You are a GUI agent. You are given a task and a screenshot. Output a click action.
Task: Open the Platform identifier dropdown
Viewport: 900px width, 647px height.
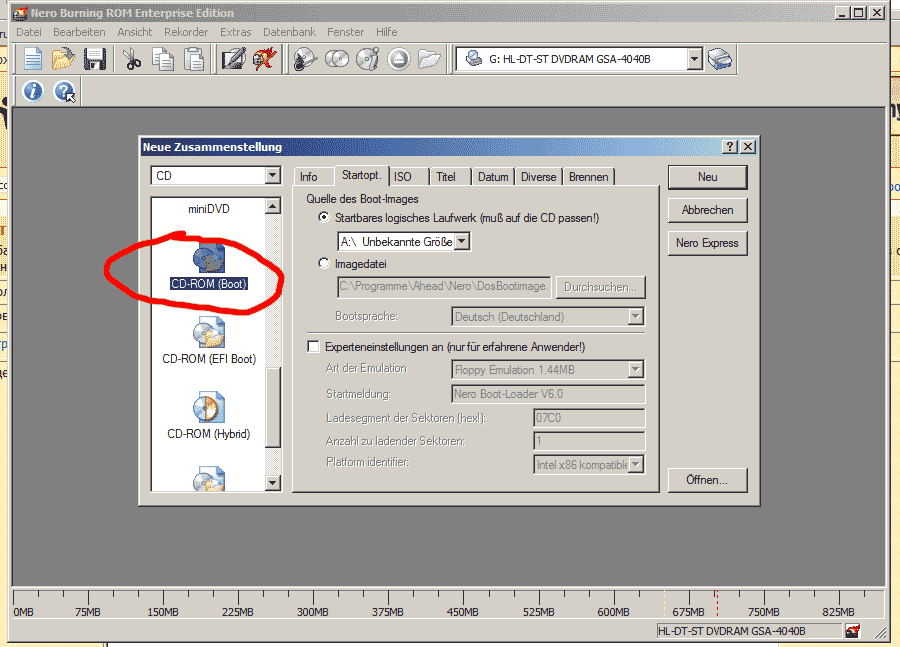click(635, 464)
